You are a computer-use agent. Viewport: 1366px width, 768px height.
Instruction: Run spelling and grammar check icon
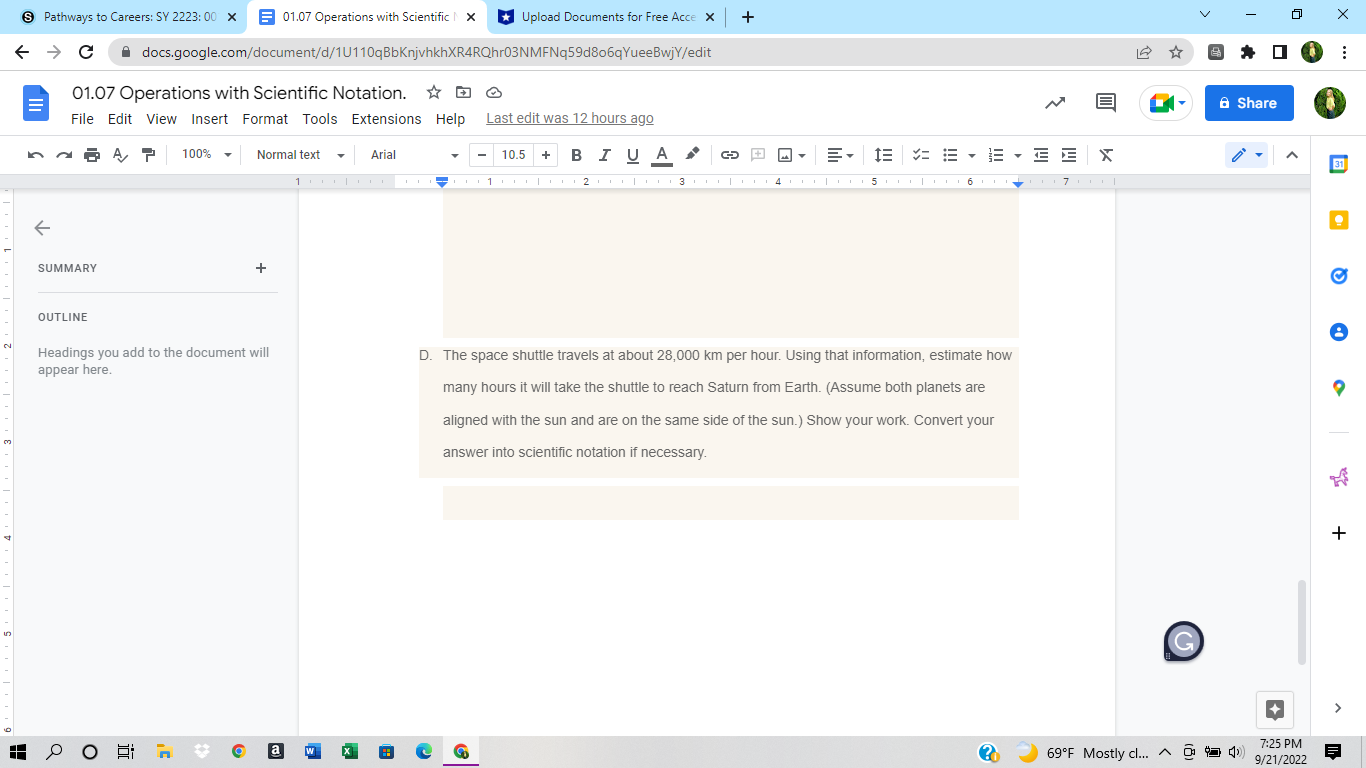pos(120,155)
